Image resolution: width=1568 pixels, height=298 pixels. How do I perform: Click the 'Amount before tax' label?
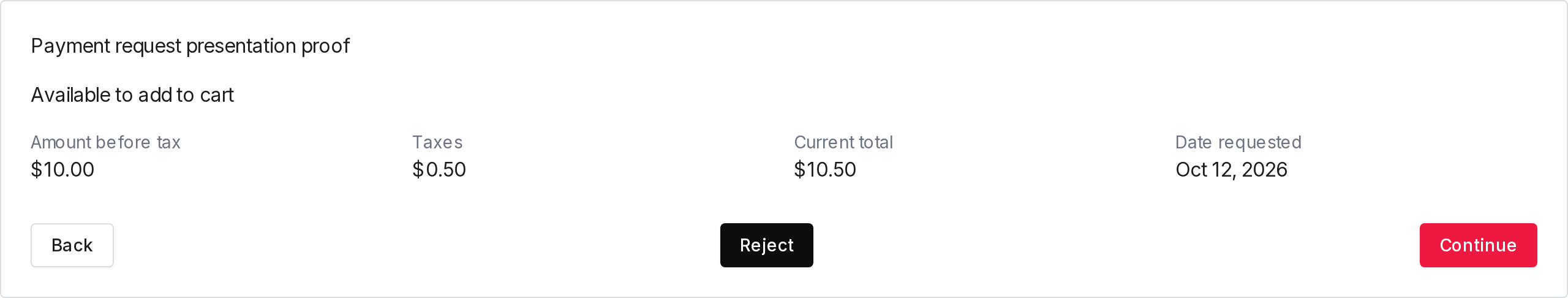(105, 142)
